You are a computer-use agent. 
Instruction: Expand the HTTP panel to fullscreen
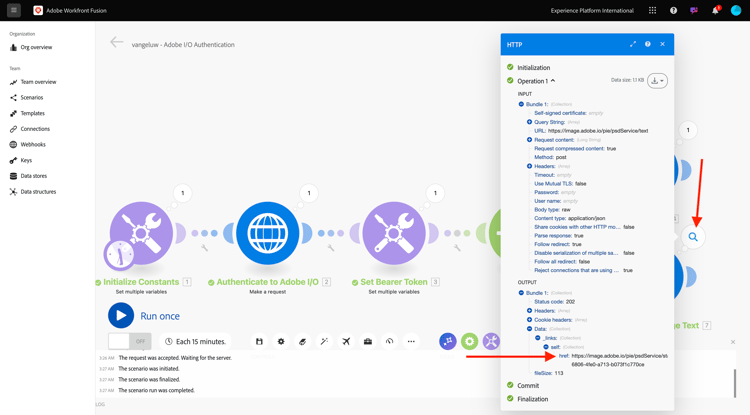click(633, 44)
